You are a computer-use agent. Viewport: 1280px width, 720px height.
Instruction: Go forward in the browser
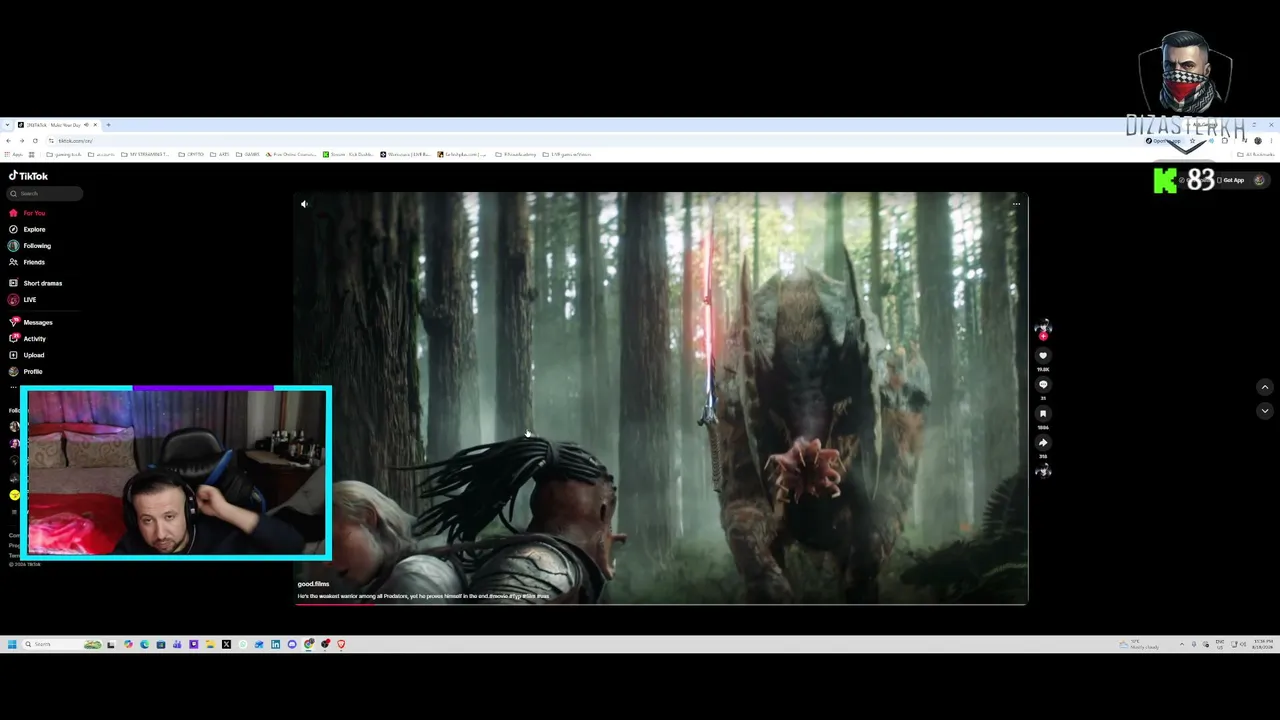point(21,141)
